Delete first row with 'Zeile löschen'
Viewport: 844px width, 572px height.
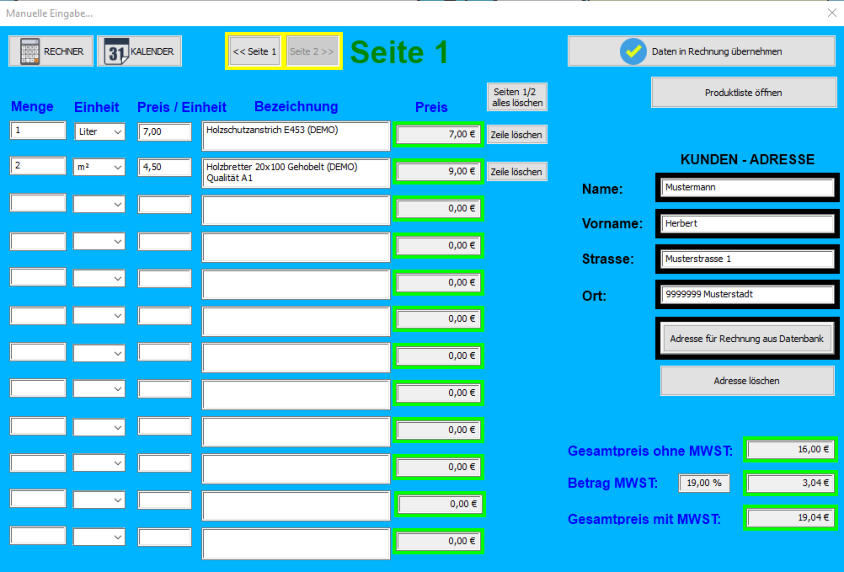(517, 135)
